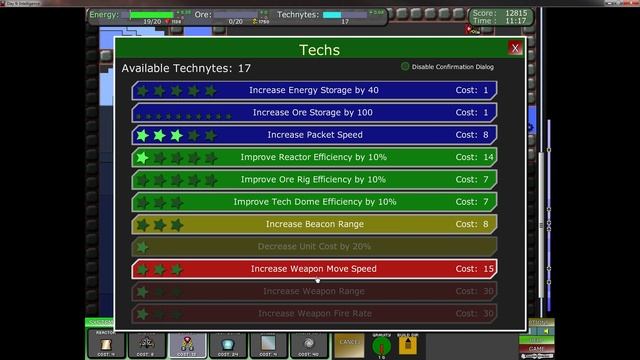Click the Techs dialog title
640x360 pixels.
(x=319, y=50)
